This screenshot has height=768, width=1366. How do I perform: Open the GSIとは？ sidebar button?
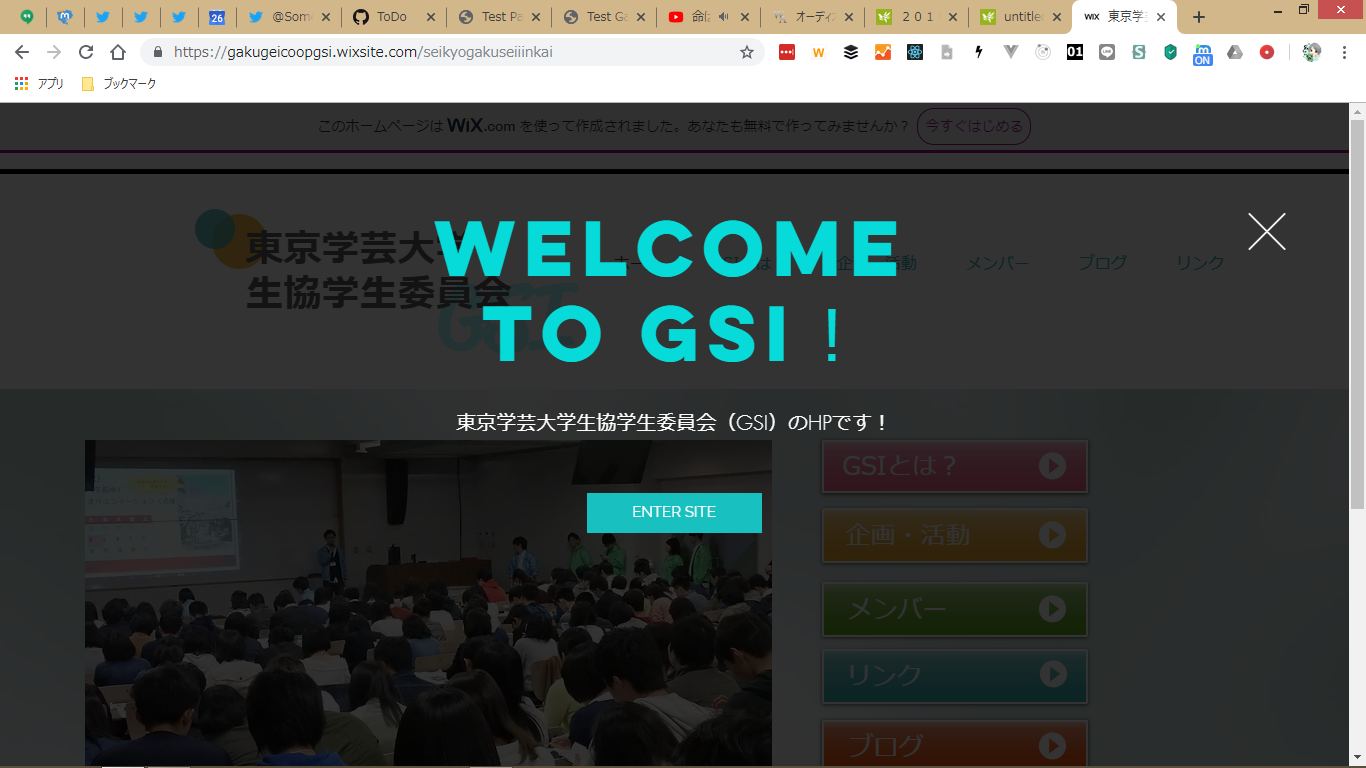[x=954, y=467]
